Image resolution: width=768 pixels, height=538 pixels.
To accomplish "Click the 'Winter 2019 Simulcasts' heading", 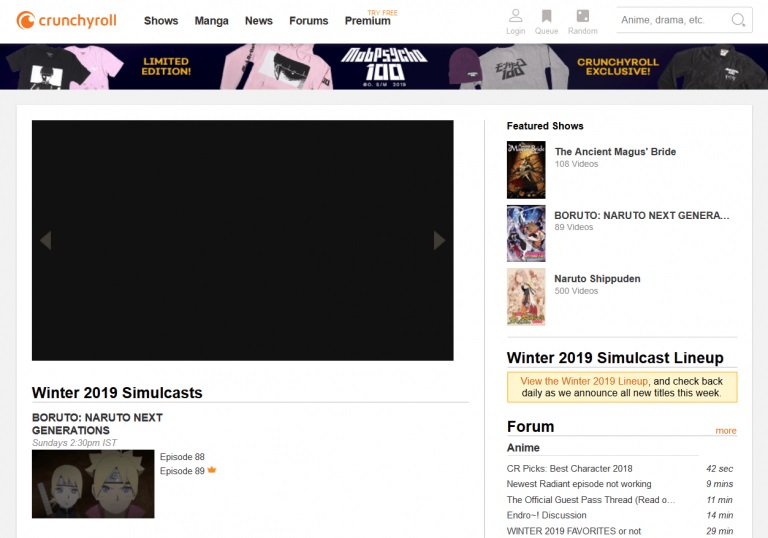I will (117, 392).
